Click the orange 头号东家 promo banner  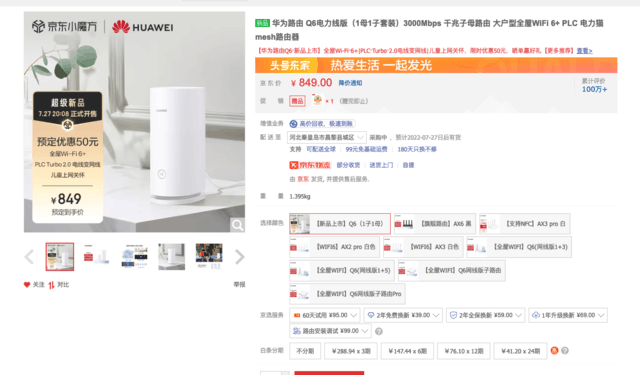(x=436, y=65)
